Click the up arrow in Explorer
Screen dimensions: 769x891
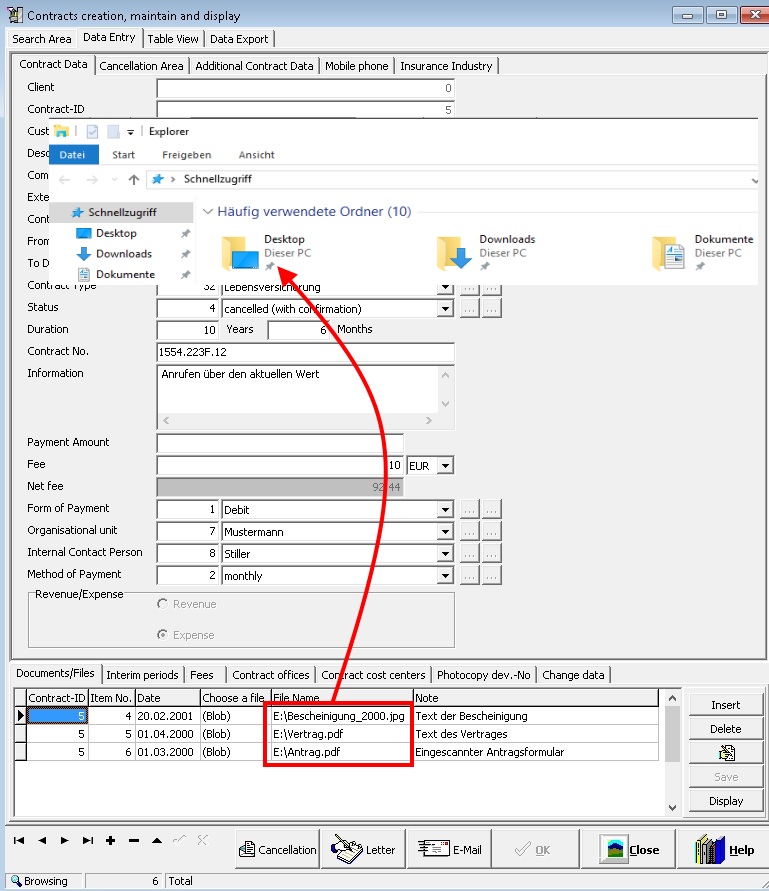[134, 180]
